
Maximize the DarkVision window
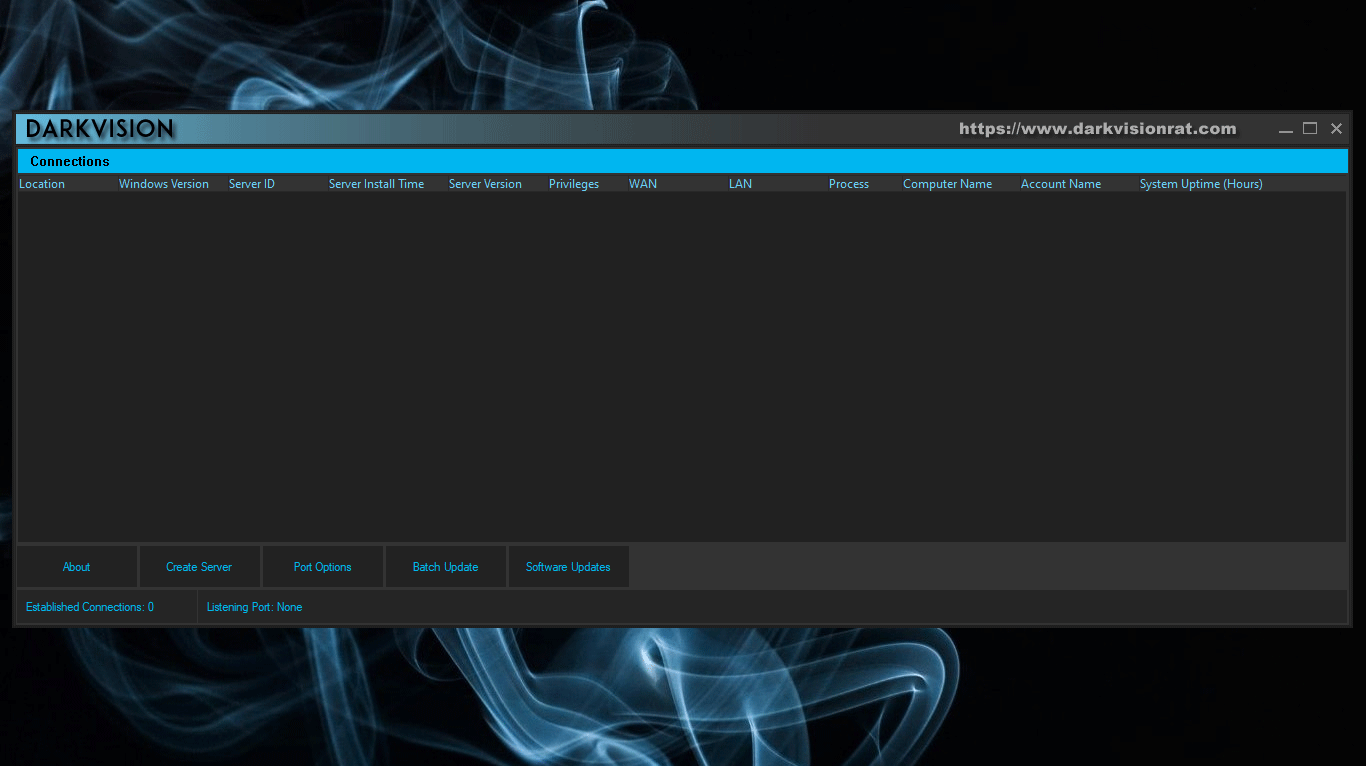coord(1310,129)
